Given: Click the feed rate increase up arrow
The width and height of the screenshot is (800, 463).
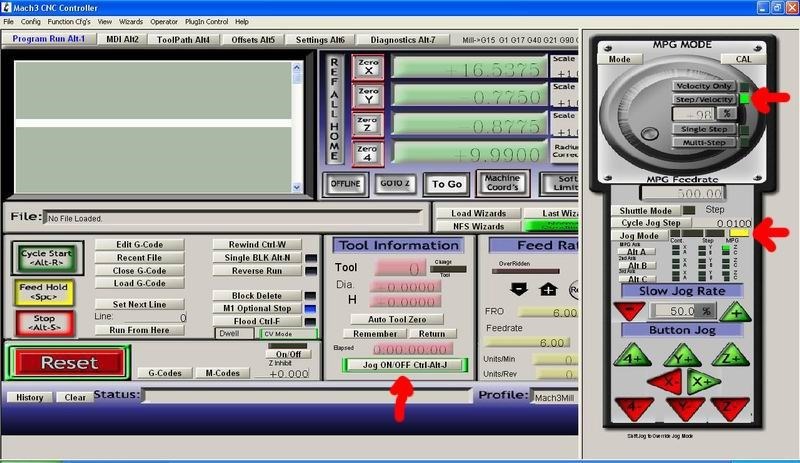Looking at the screenshot, I should pyautogui.click(x=548, y=289).
